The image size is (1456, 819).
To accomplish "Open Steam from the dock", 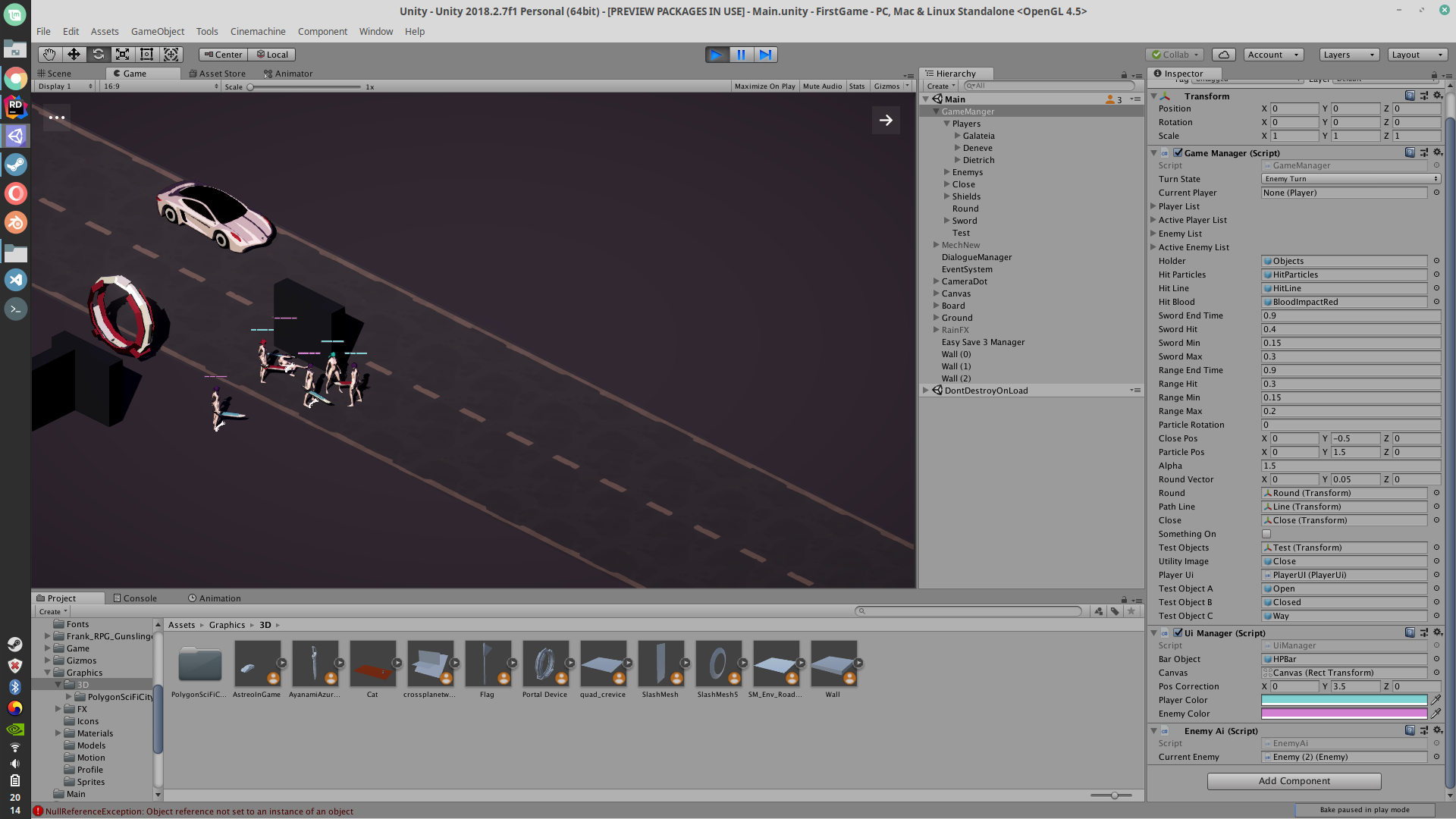I will point(15,165).
